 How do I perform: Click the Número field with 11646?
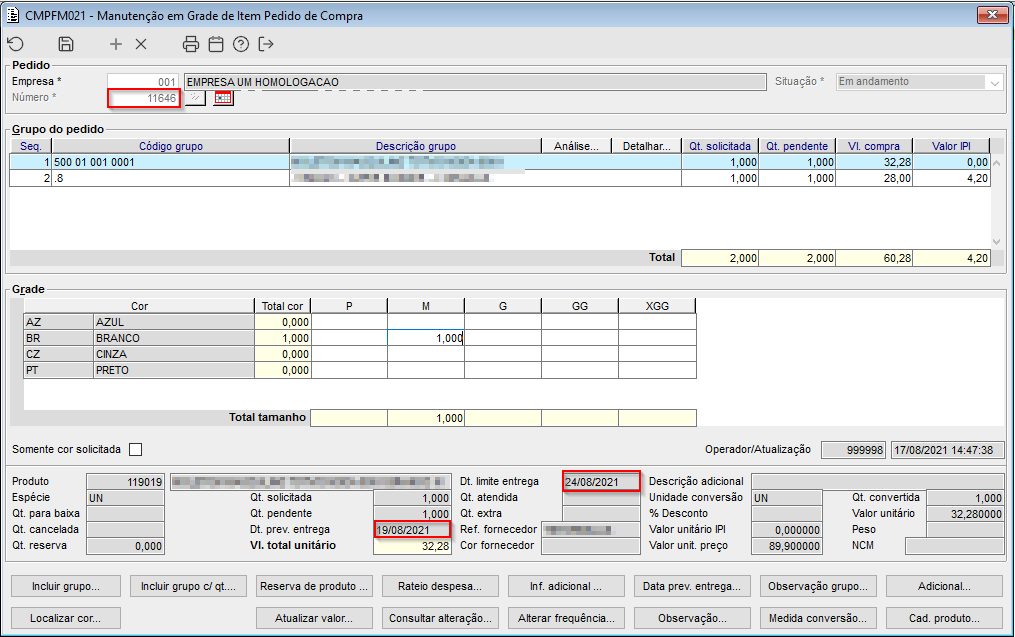(143, 98)
